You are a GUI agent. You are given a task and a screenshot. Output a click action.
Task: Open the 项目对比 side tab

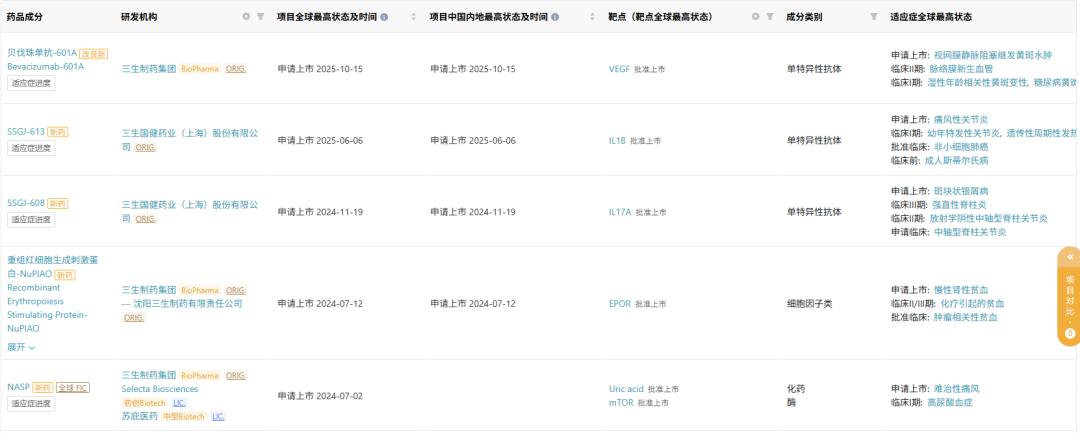tap(1069, 296)
